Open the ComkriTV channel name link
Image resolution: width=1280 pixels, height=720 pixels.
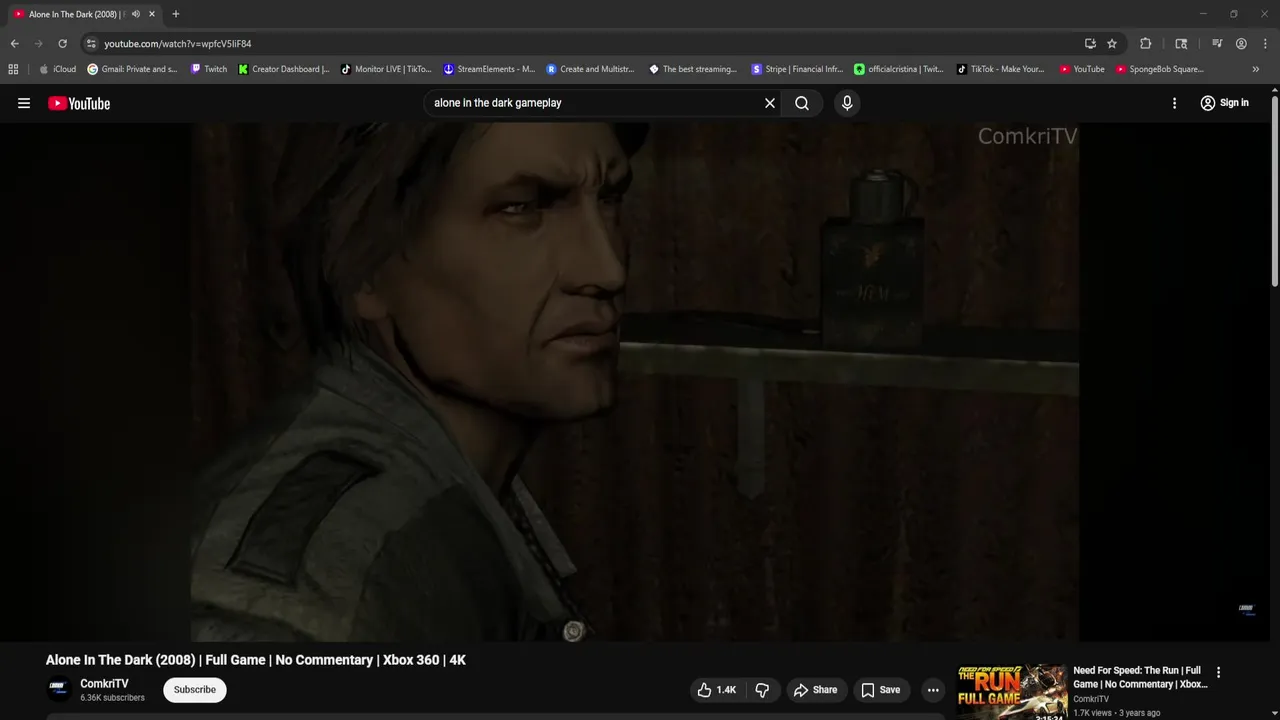pos(105,684)
